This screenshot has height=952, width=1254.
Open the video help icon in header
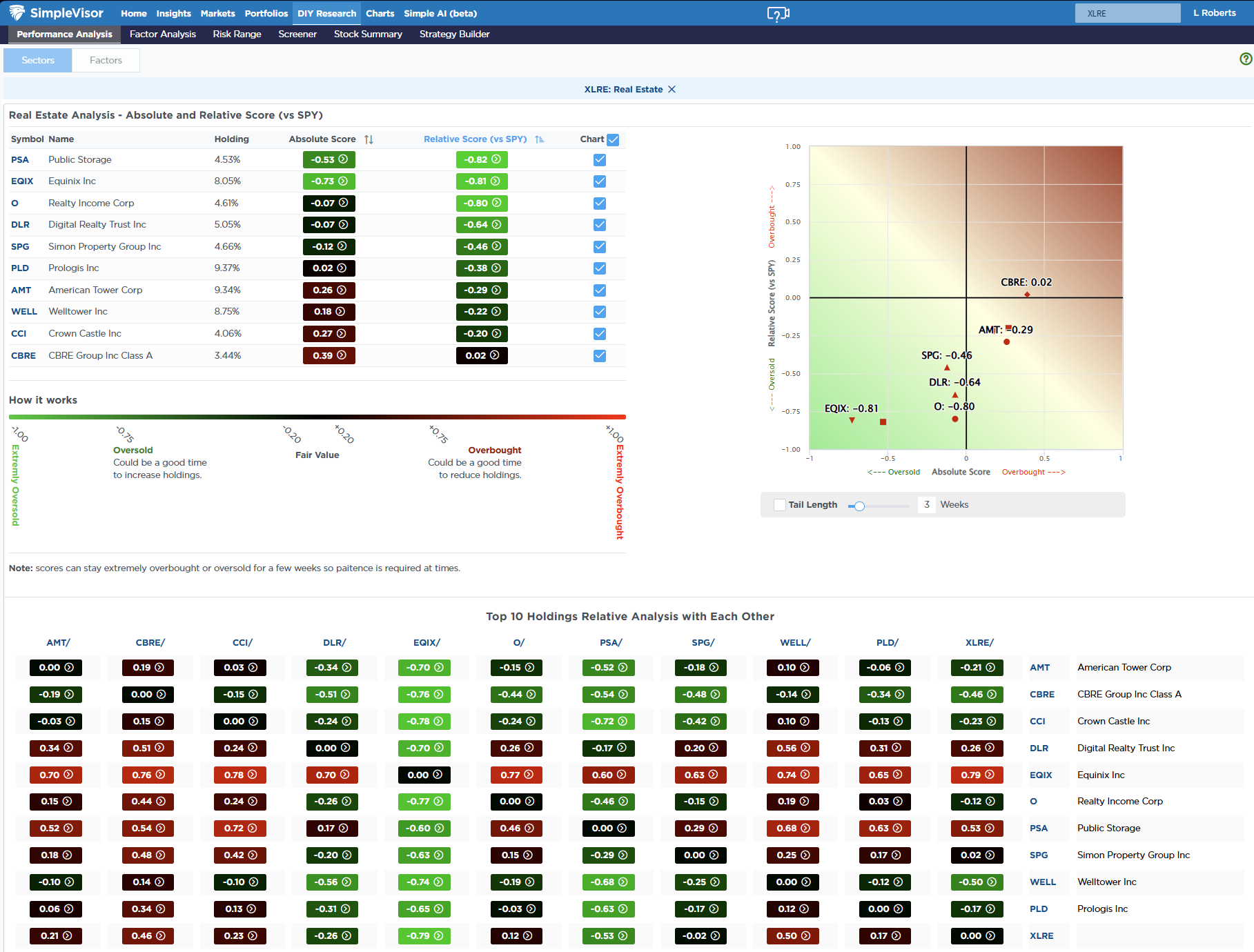pyautogui.click(x=778, y=14)
